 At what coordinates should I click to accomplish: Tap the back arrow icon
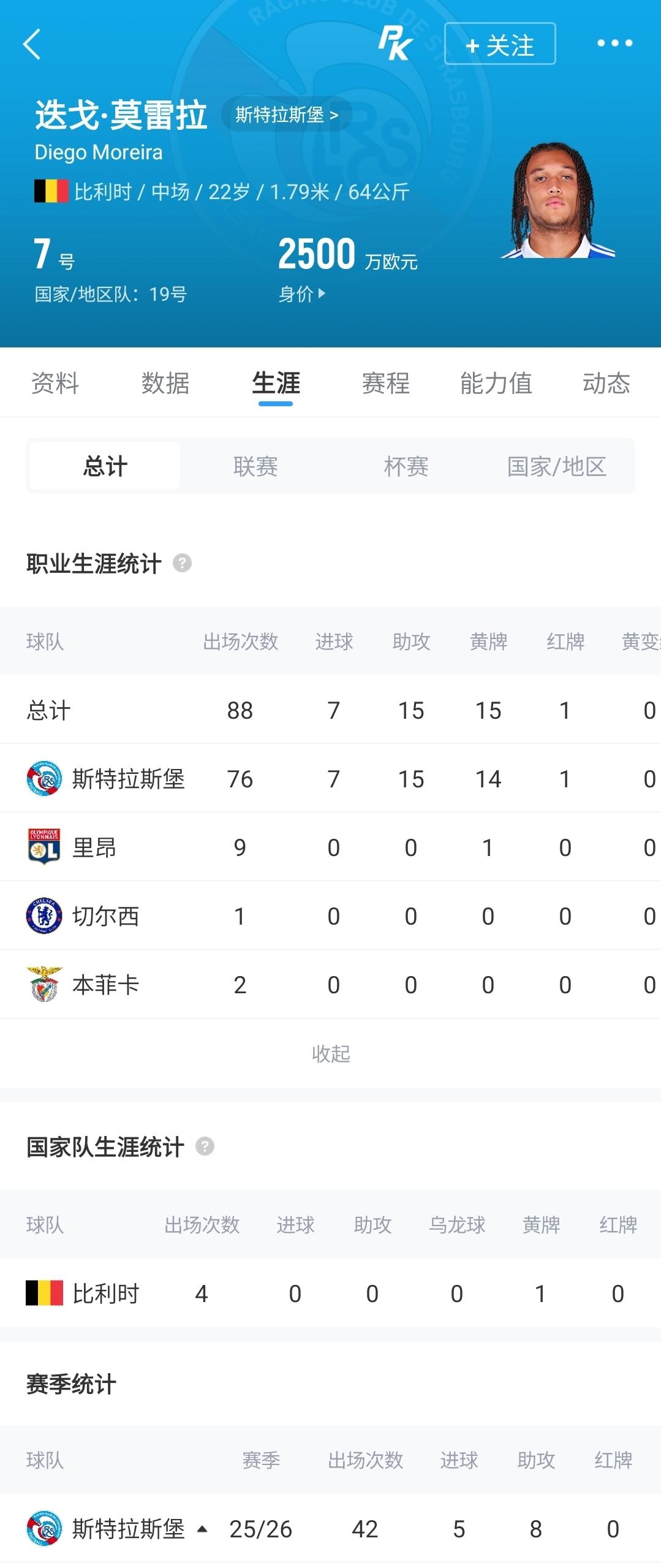(x=32, y=44)
